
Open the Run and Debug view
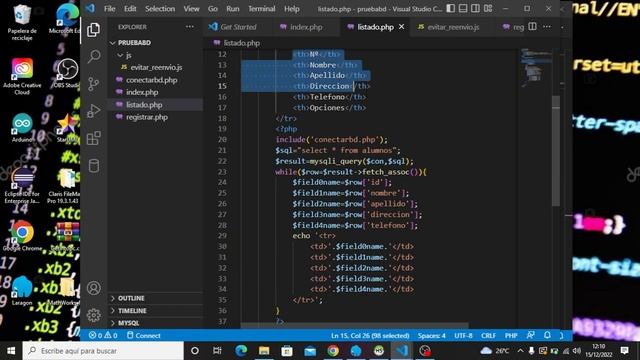pyautogui.click(x=93, y=111)
